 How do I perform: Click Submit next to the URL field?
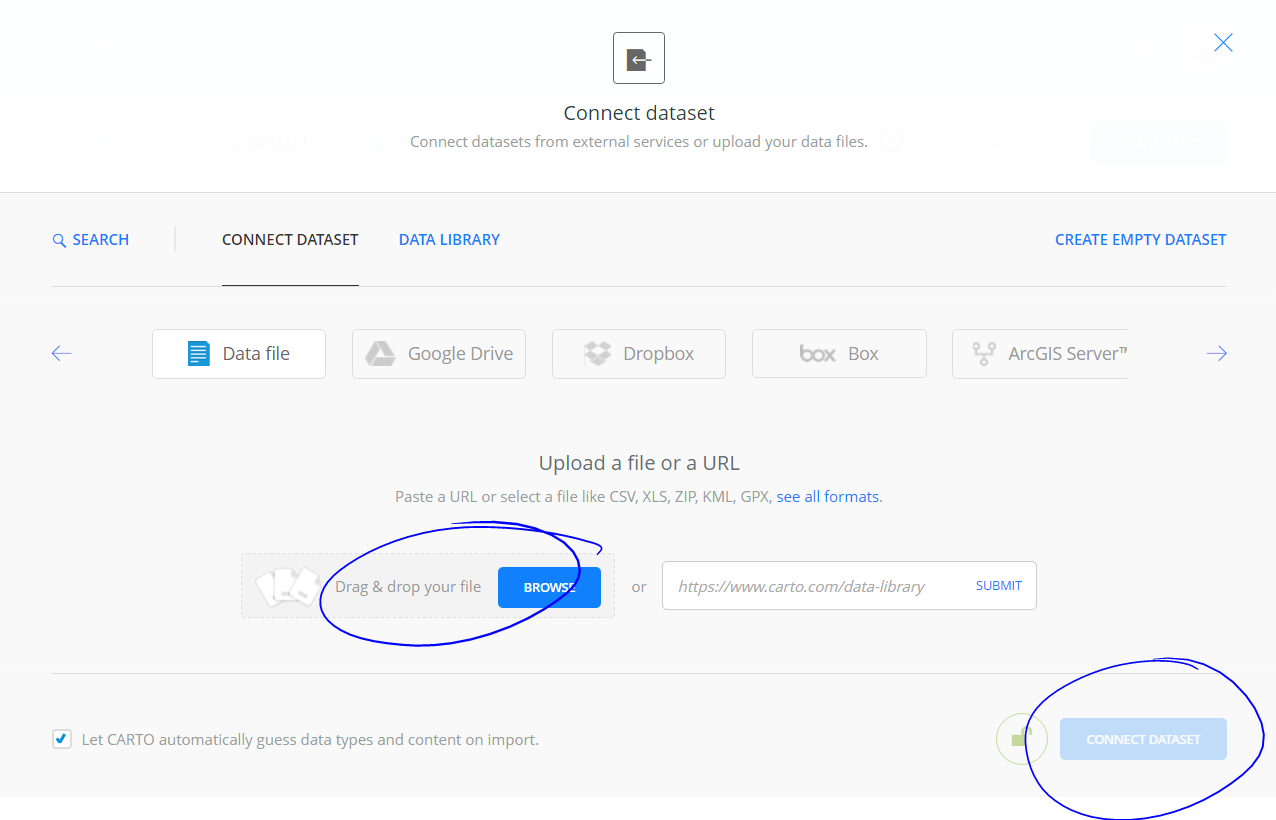(x=999, y=586)
